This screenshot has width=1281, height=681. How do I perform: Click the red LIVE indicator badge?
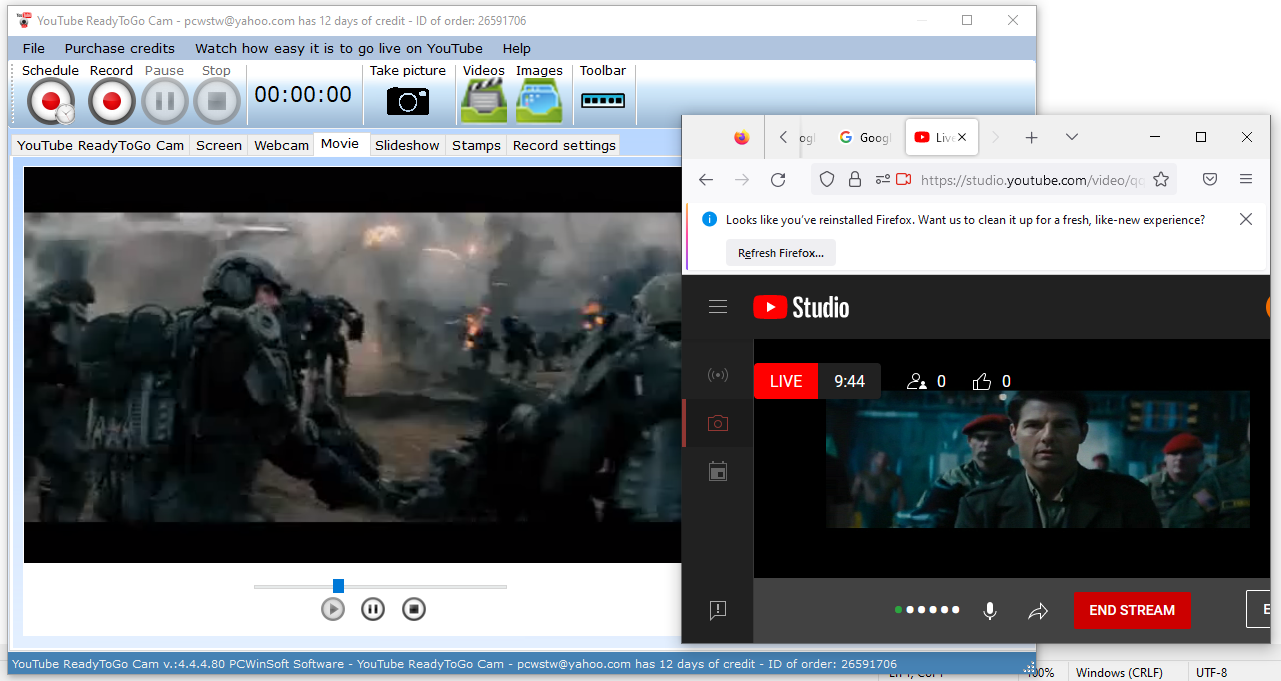(x=786, y=381)
